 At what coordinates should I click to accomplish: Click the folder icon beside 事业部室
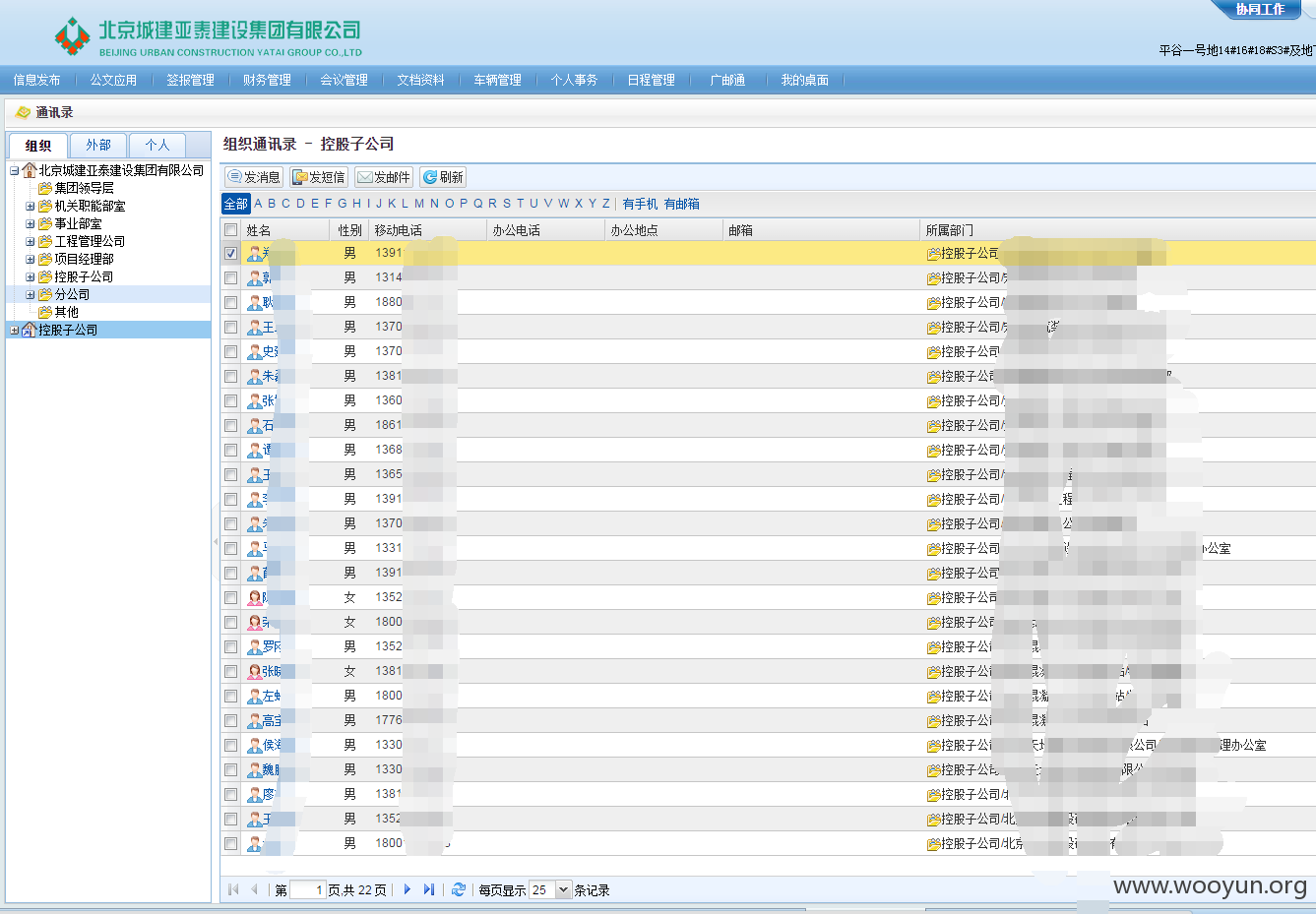(45, 223)
